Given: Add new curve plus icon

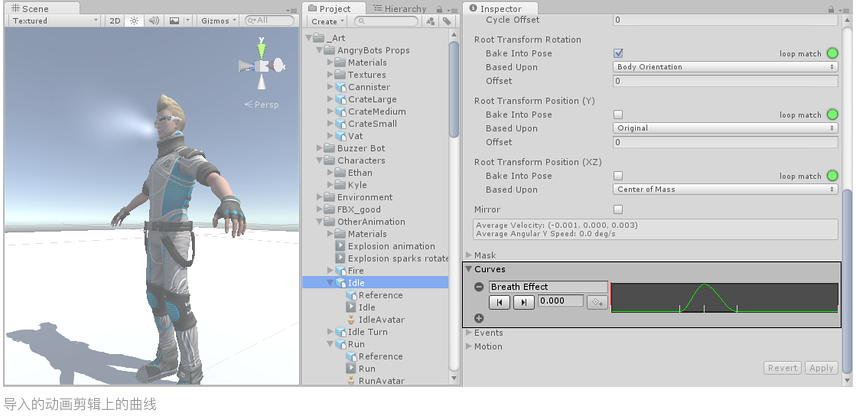Looking at the screenshot, I should coord(479,318).
